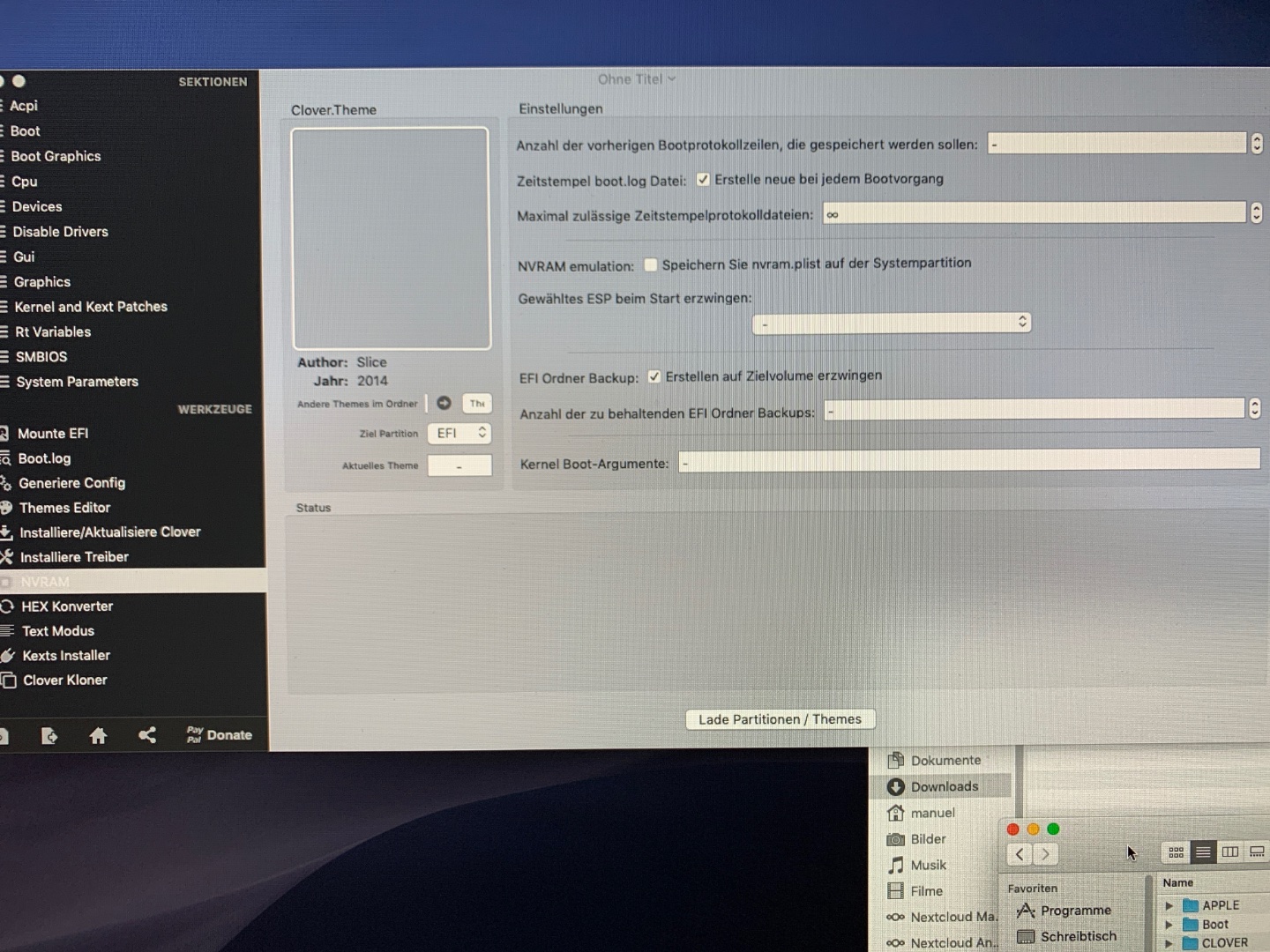
Task: Enable Speichern Sie nvram.plist checkbox
Action: 651,264
